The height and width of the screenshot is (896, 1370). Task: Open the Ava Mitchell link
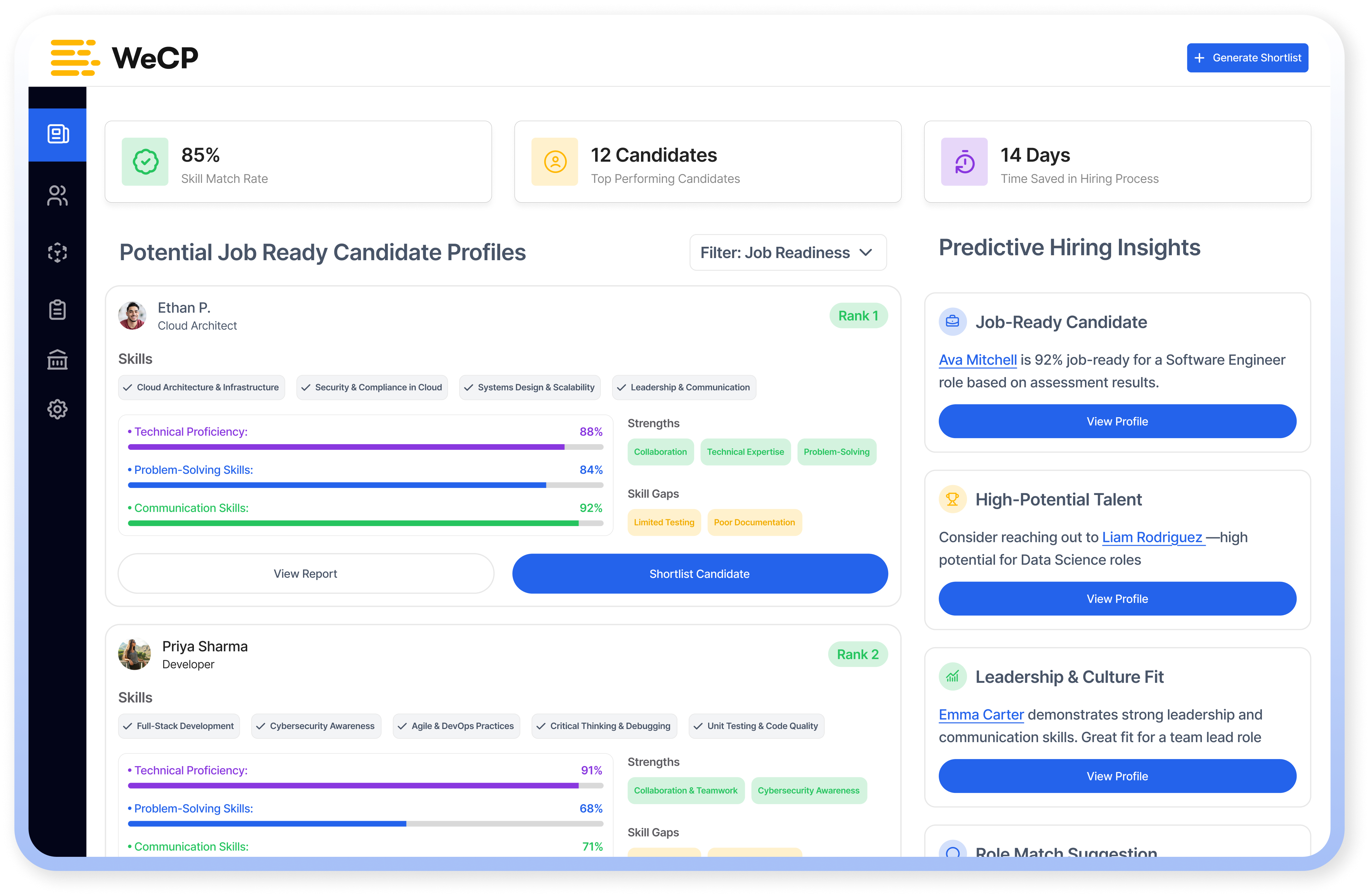pyautogui.click(x=977, y=360)
